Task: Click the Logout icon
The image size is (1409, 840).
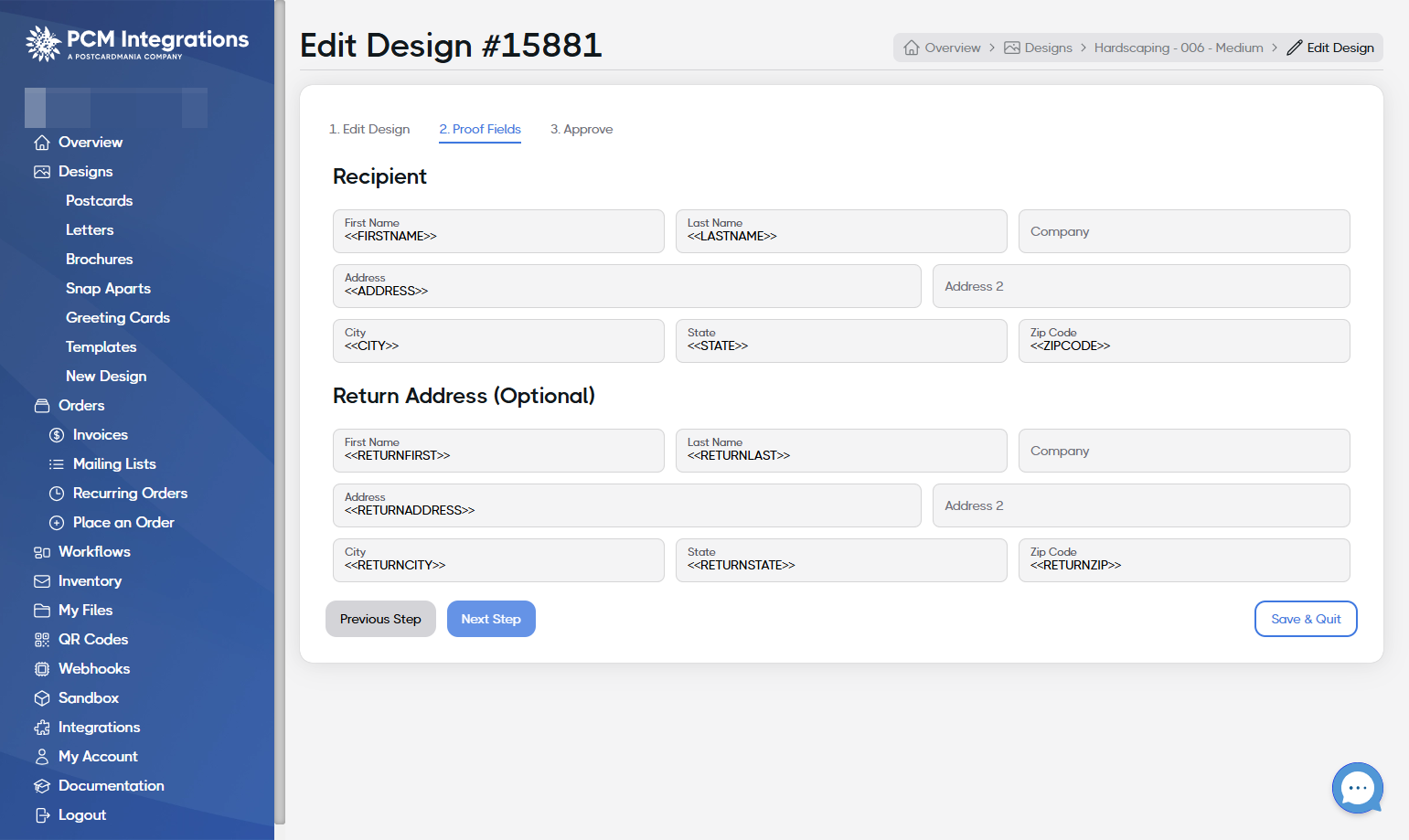Action: (42, 815)
